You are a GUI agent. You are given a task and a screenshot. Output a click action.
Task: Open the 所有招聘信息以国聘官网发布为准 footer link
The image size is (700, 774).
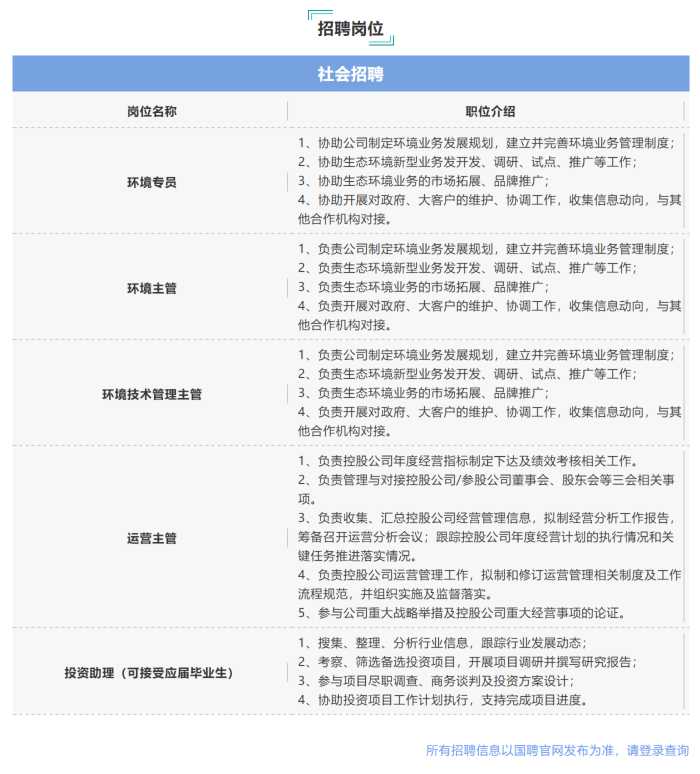[557, 750]
